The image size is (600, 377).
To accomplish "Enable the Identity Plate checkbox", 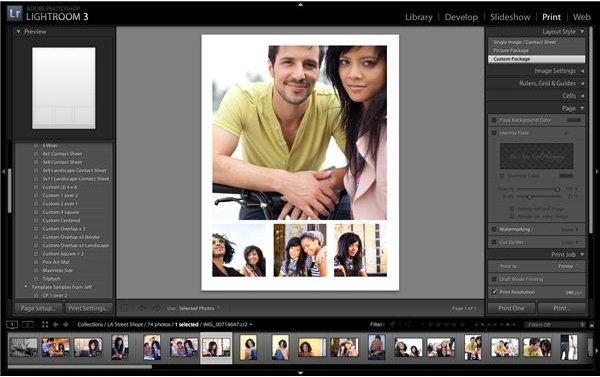I will coord(494,133).
